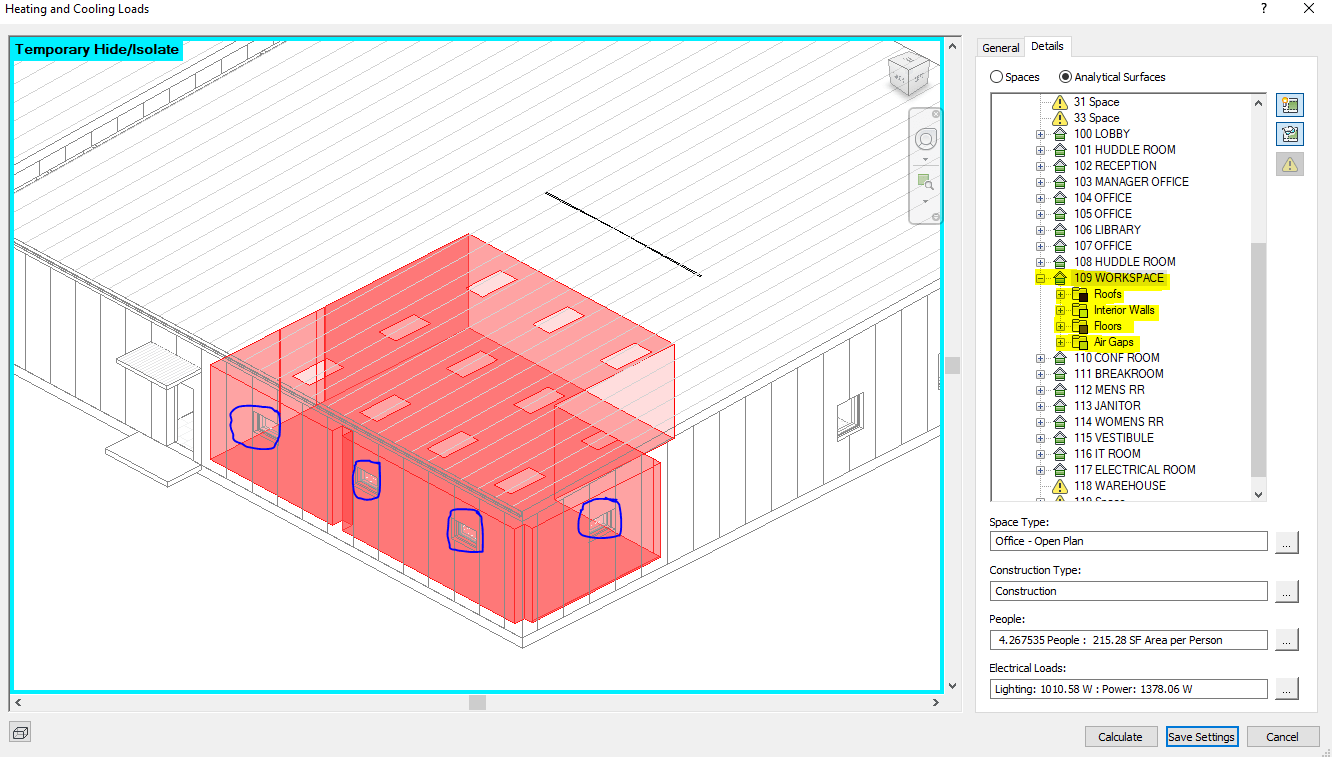The width and height of the screenshot is (1332, 757).
Task: Click the Electrical Loads value field
Action: pos(1128,689)
